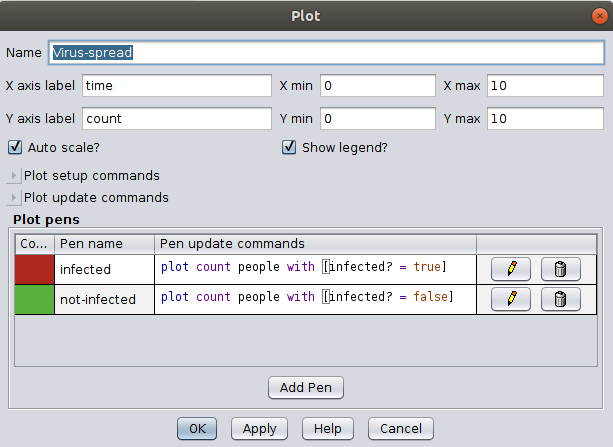Click the red infected pen color swatch

34,269
